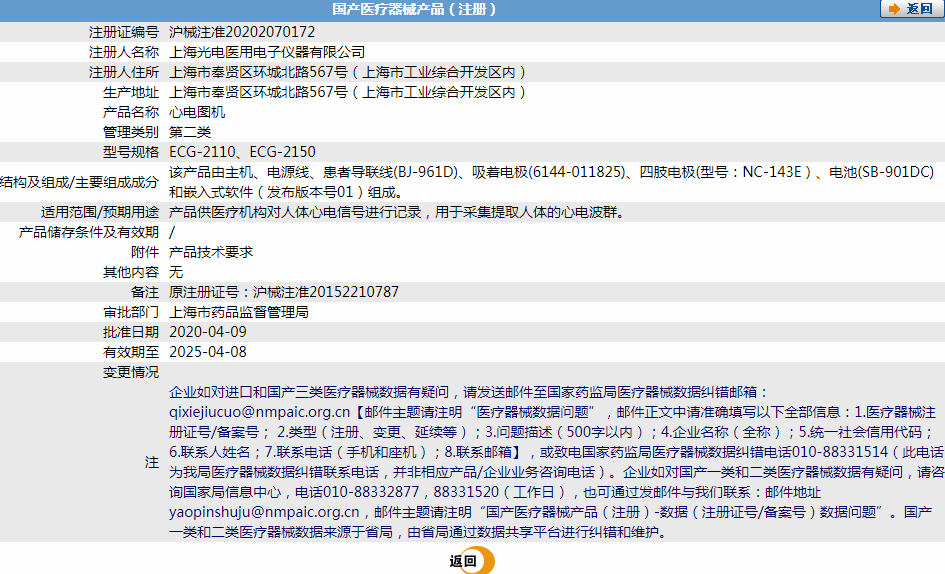
Task: Click the label 管理类别
Action: [131, 131]
